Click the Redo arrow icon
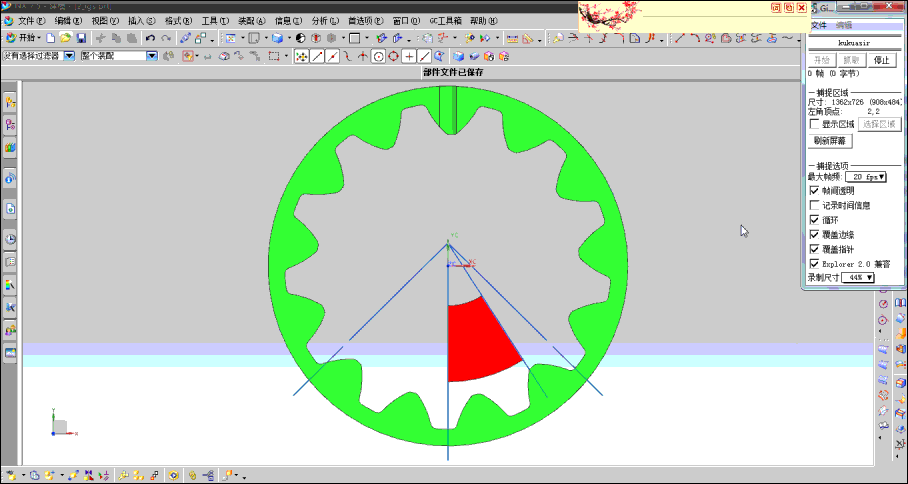The height and width of the screenshot is (484, 908). [x=166, y=38]
